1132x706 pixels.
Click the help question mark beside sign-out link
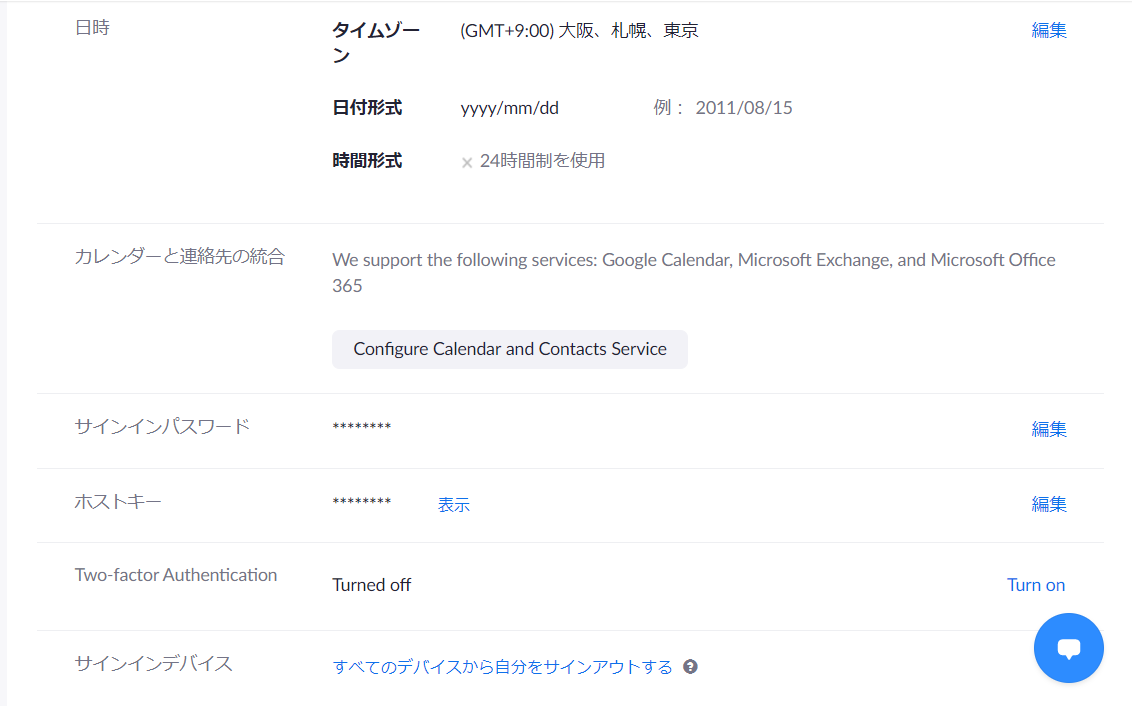click(x=690, y=666)
